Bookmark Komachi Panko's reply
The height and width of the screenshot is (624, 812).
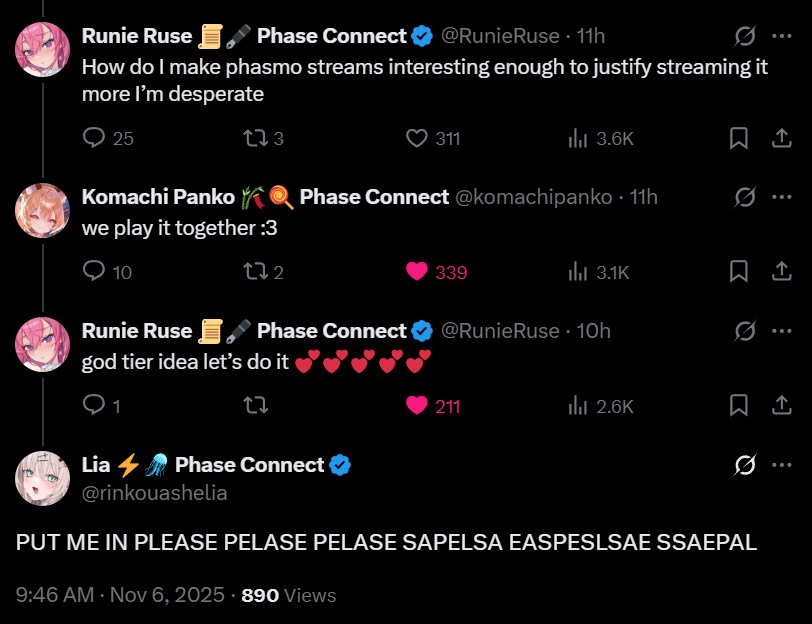[738, 271]
